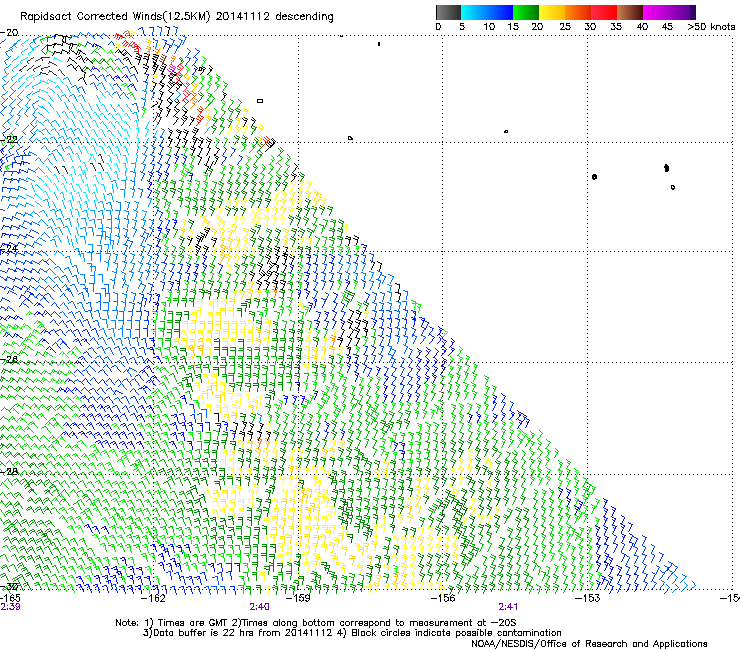Click the purple 2:39 time stamp
Screen dimensions: 740x650
click(10, 607)
